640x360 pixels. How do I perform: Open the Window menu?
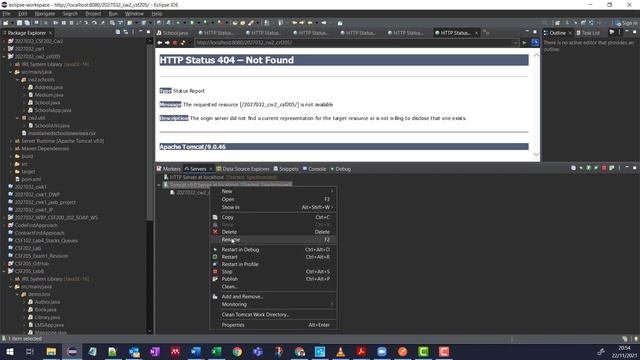pos(134,13)
